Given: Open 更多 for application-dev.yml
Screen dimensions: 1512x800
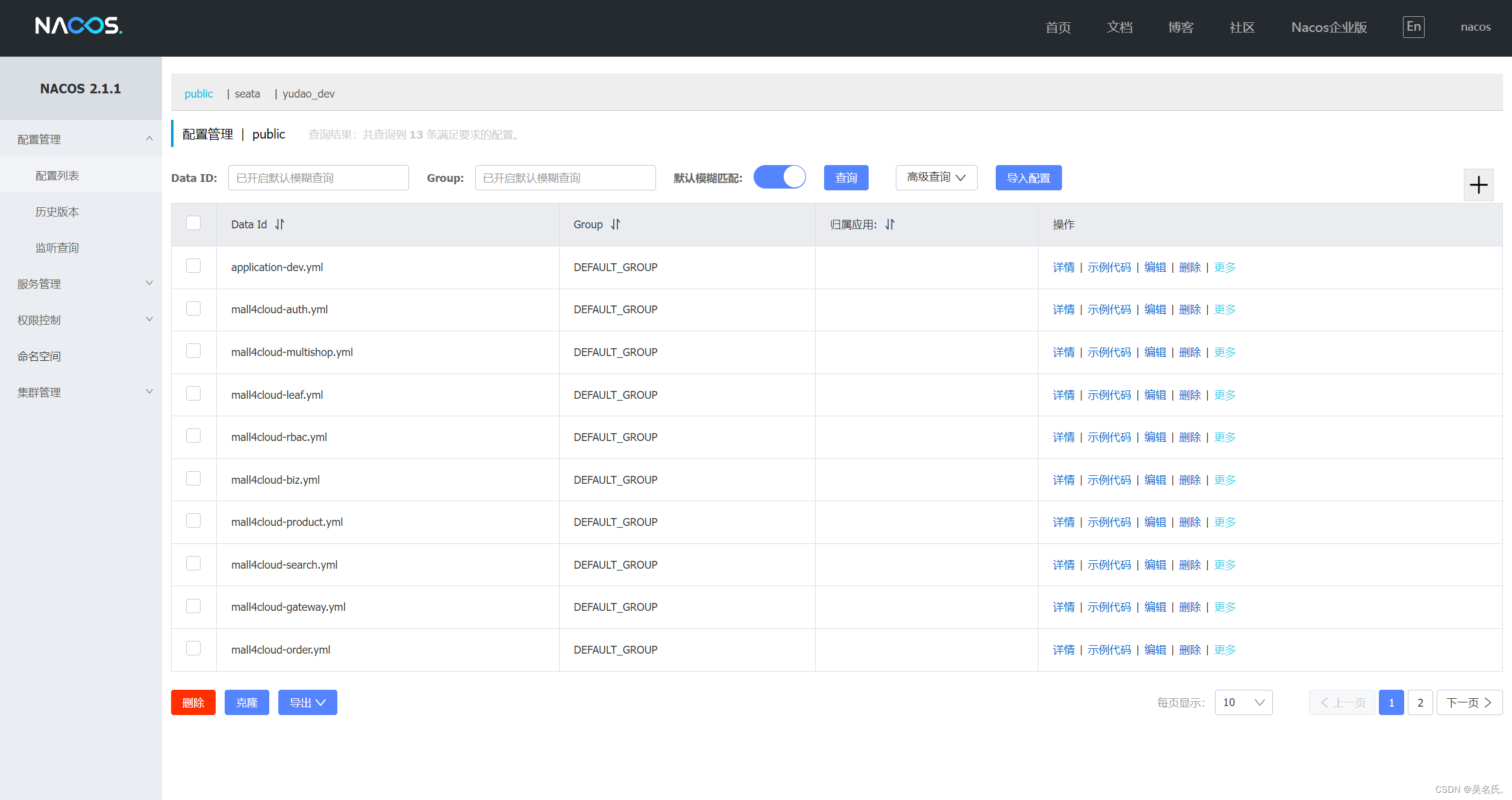Looking at the screenshot, I should [1225, 267].
